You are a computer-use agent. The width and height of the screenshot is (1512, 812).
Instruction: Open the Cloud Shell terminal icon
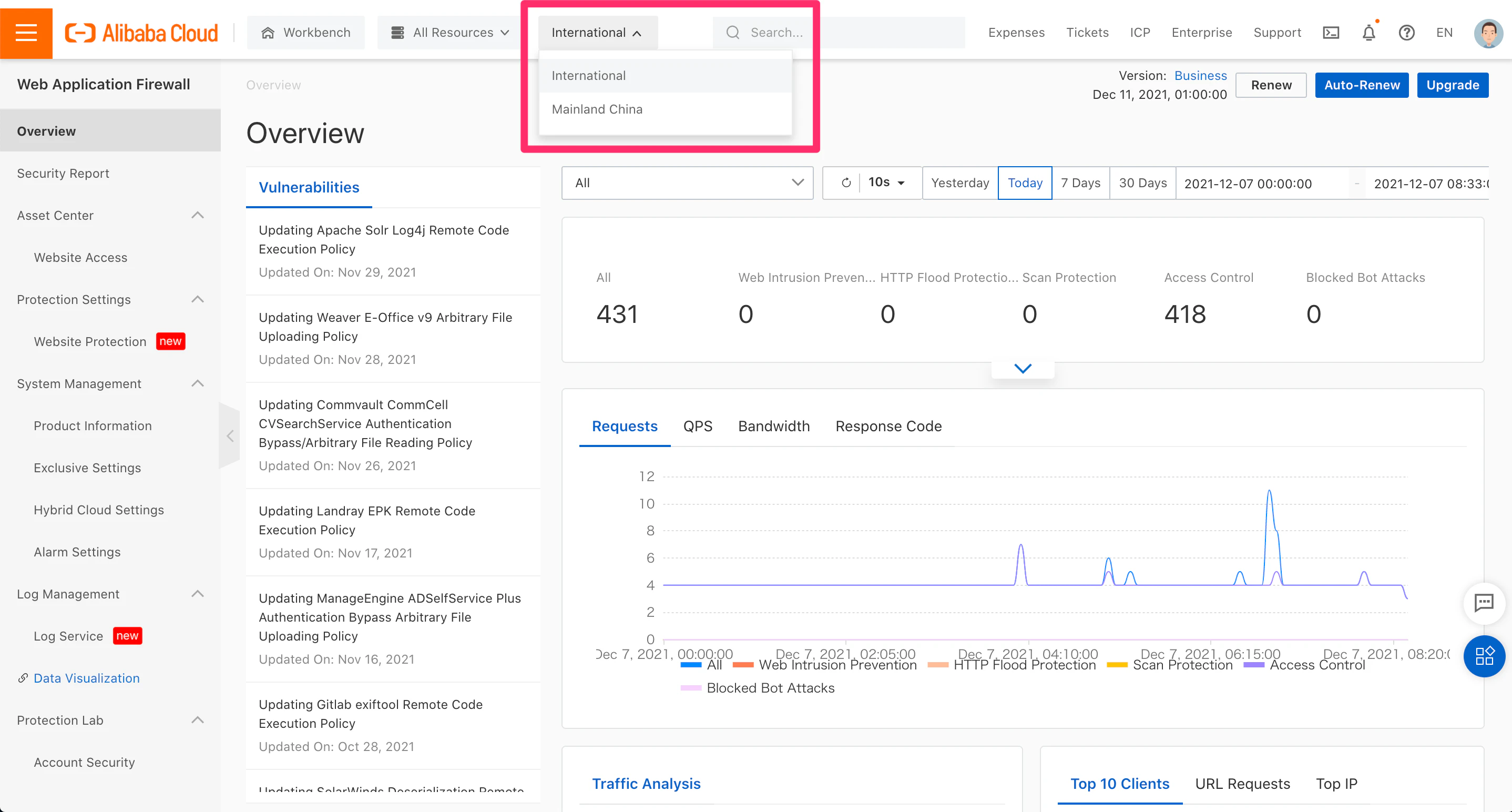1331,33
